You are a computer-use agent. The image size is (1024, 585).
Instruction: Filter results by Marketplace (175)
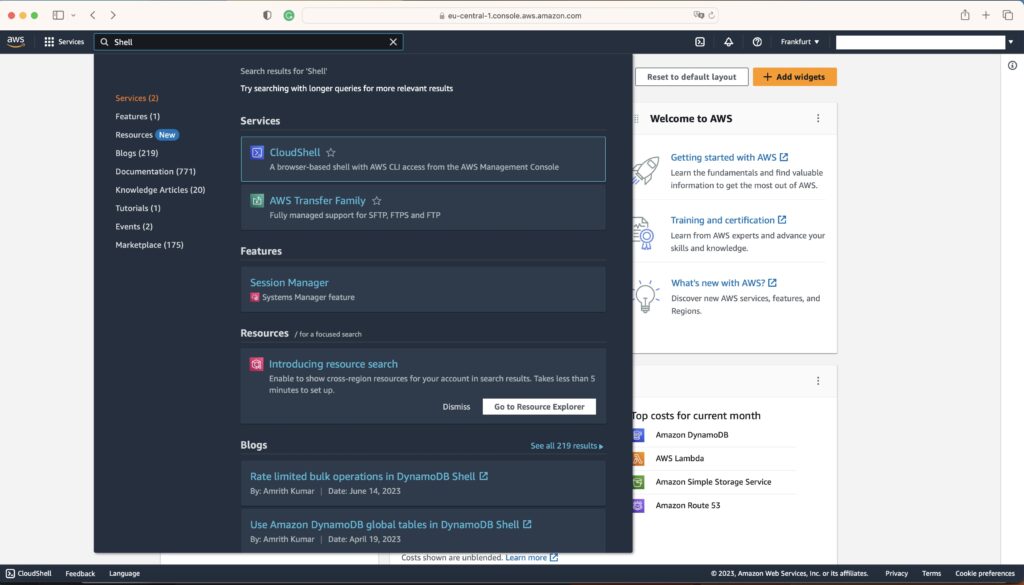(149, 244)
